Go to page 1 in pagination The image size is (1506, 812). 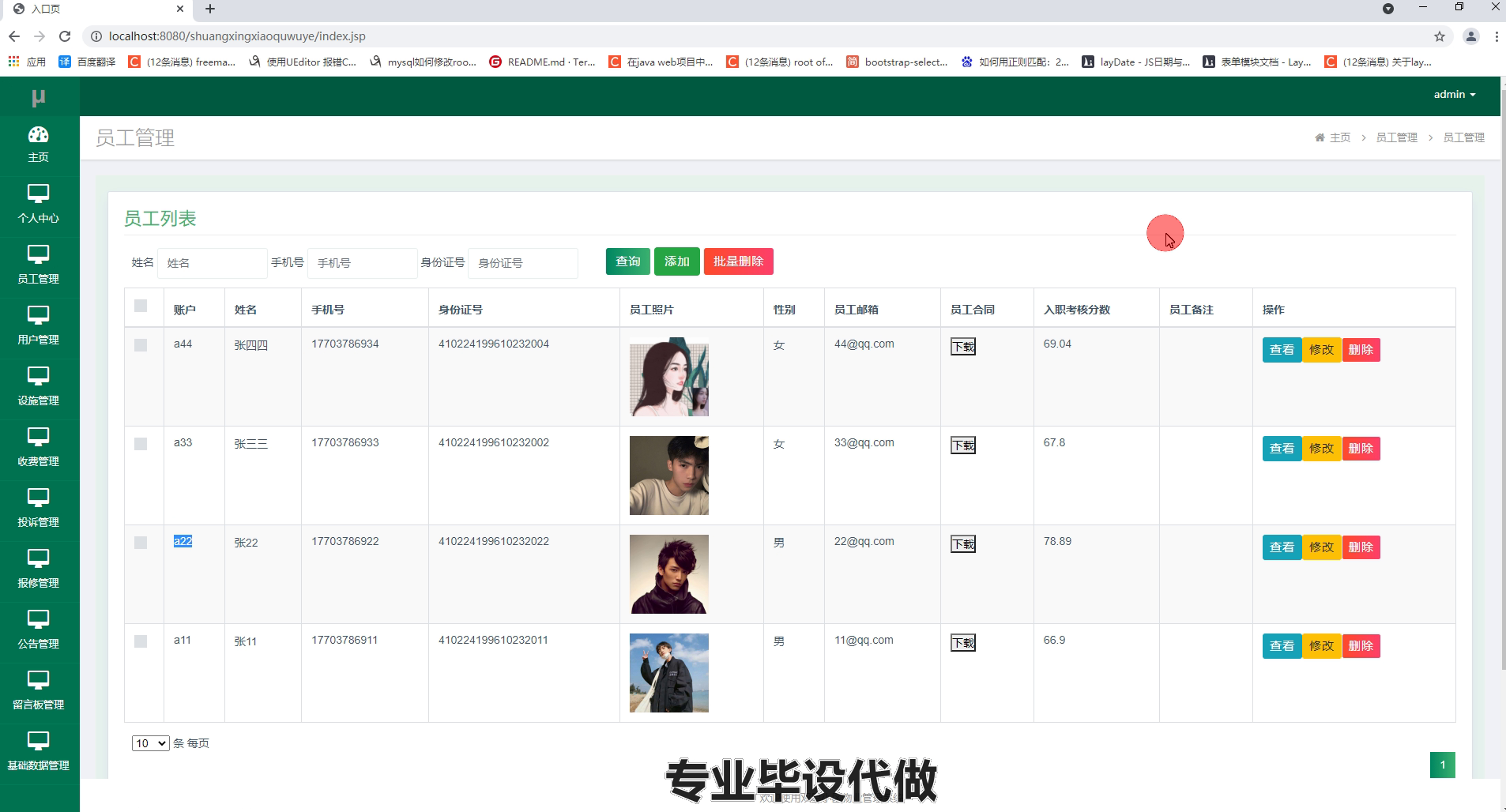[1442, 765]
